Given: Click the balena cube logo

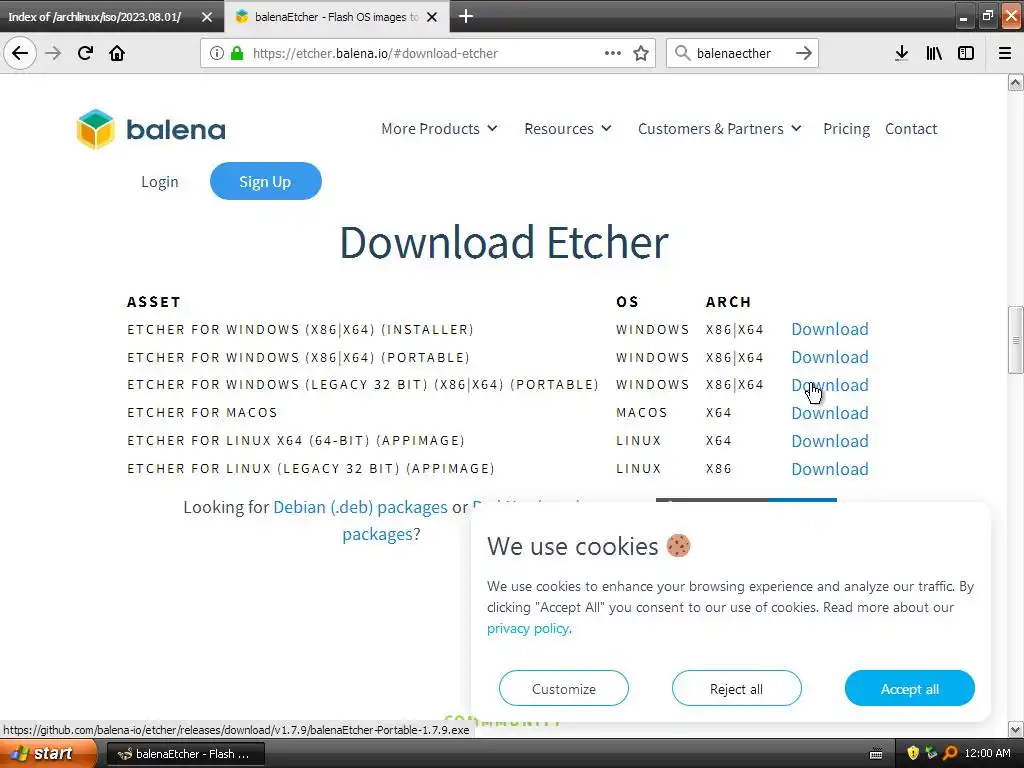Looking at the screenshot, I should click(95, 129).
